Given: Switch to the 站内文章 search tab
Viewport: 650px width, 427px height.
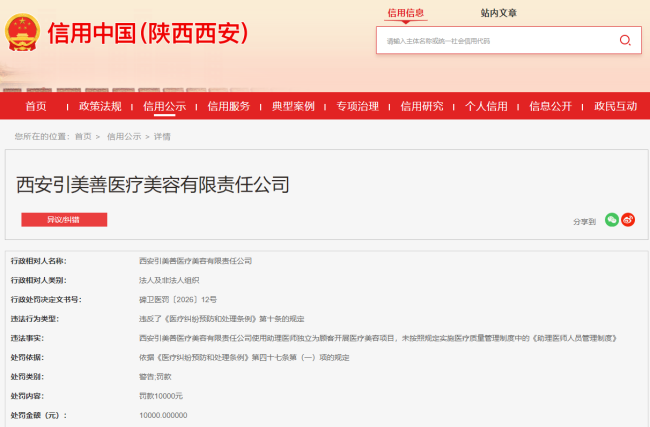Looking at the screenshot, I should [499, 13].
